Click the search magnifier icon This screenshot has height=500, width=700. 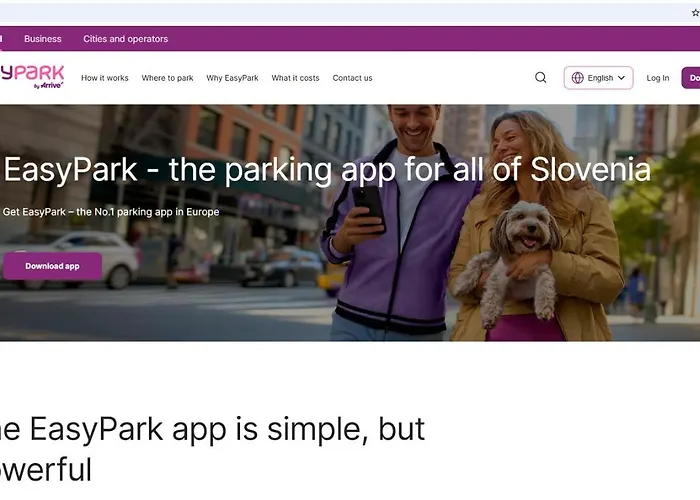[541, 78]
